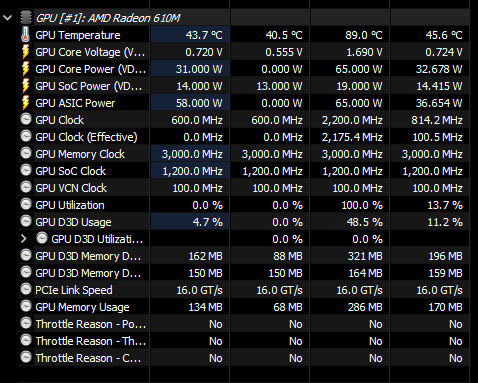The width and height of the screenshot is (478, 383).
Task: Click the 1.690 V maximum voltage value
Action: point(364,52)
